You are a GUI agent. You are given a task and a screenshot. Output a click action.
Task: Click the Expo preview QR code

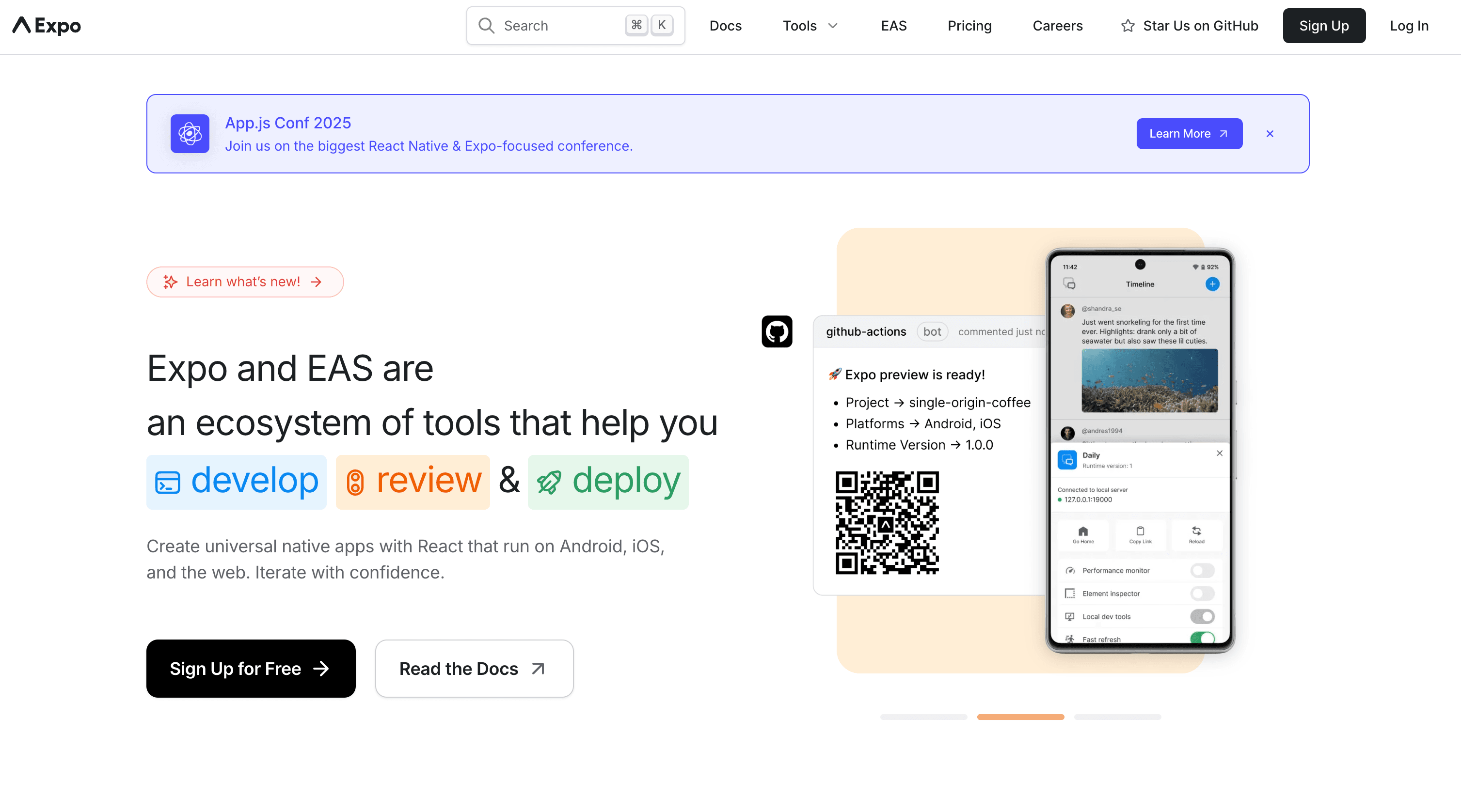887,522
